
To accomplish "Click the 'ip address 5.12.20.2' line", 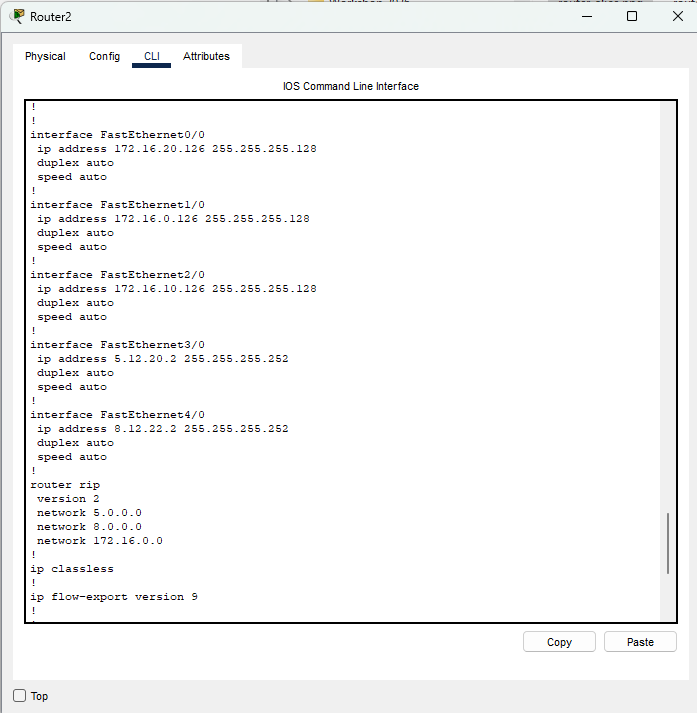I will (163, 359).
